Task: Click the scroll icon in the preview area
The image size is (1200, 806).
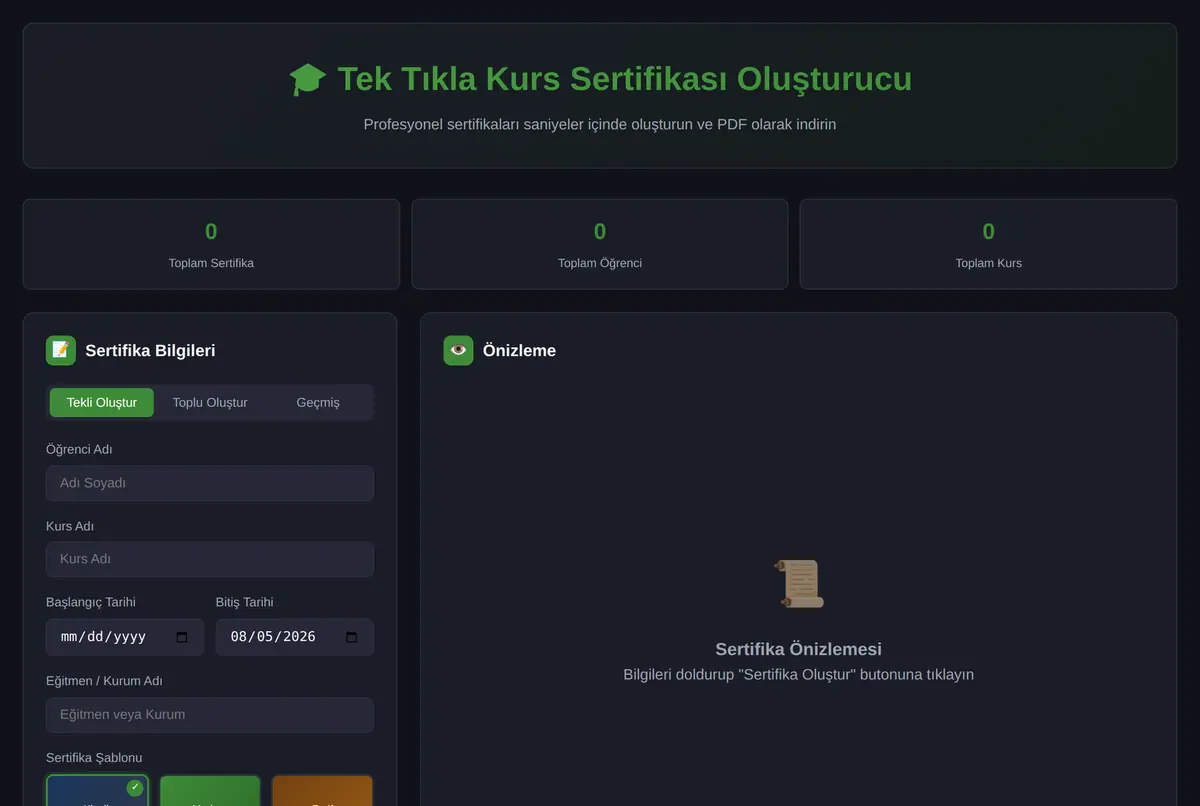Action: point(799,583)
